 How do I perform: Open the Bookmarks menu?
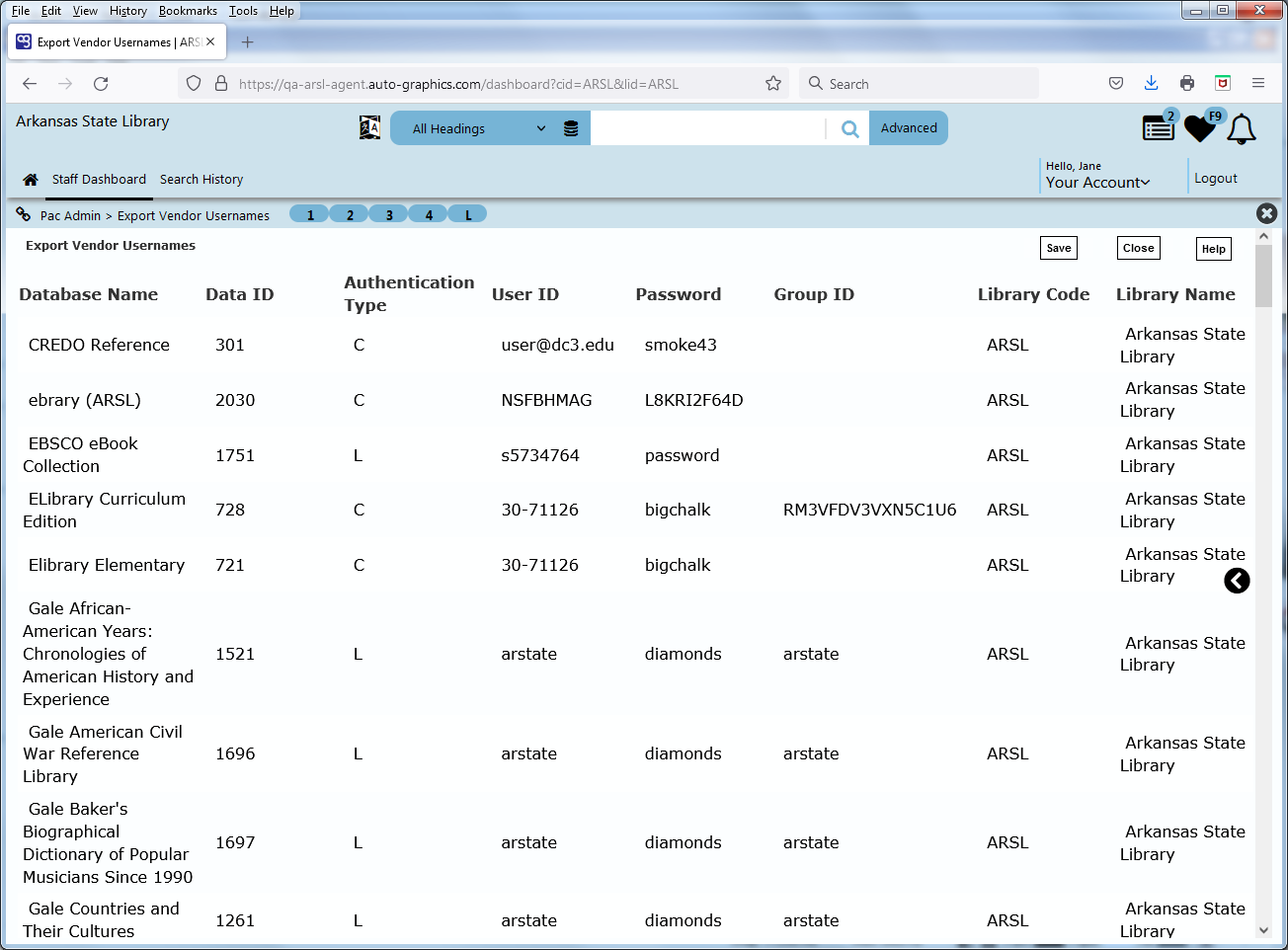coord(188,11)
